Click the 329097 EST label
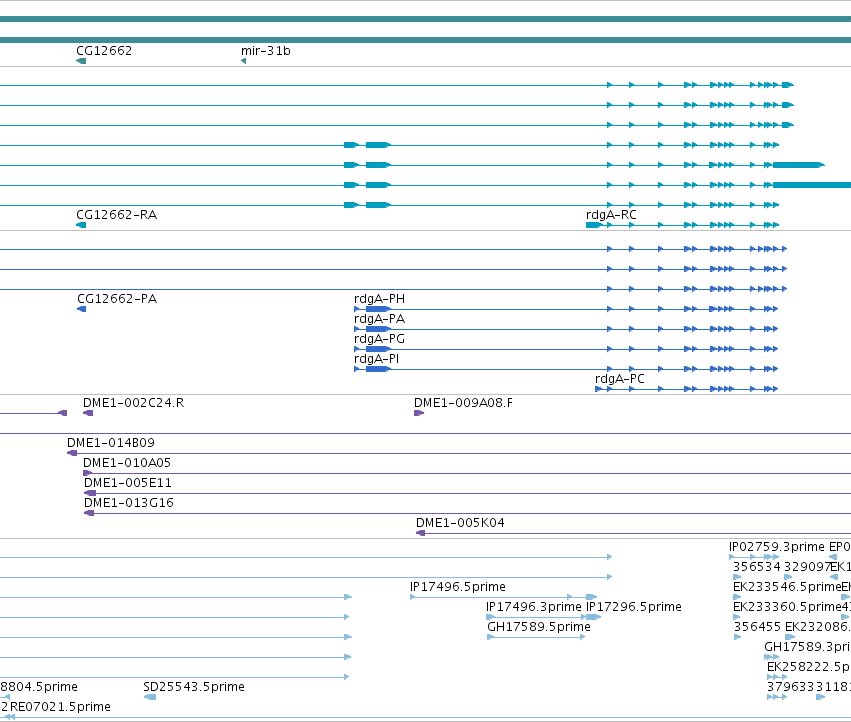This screenshot has width=851, height=722. coord(808,567)
